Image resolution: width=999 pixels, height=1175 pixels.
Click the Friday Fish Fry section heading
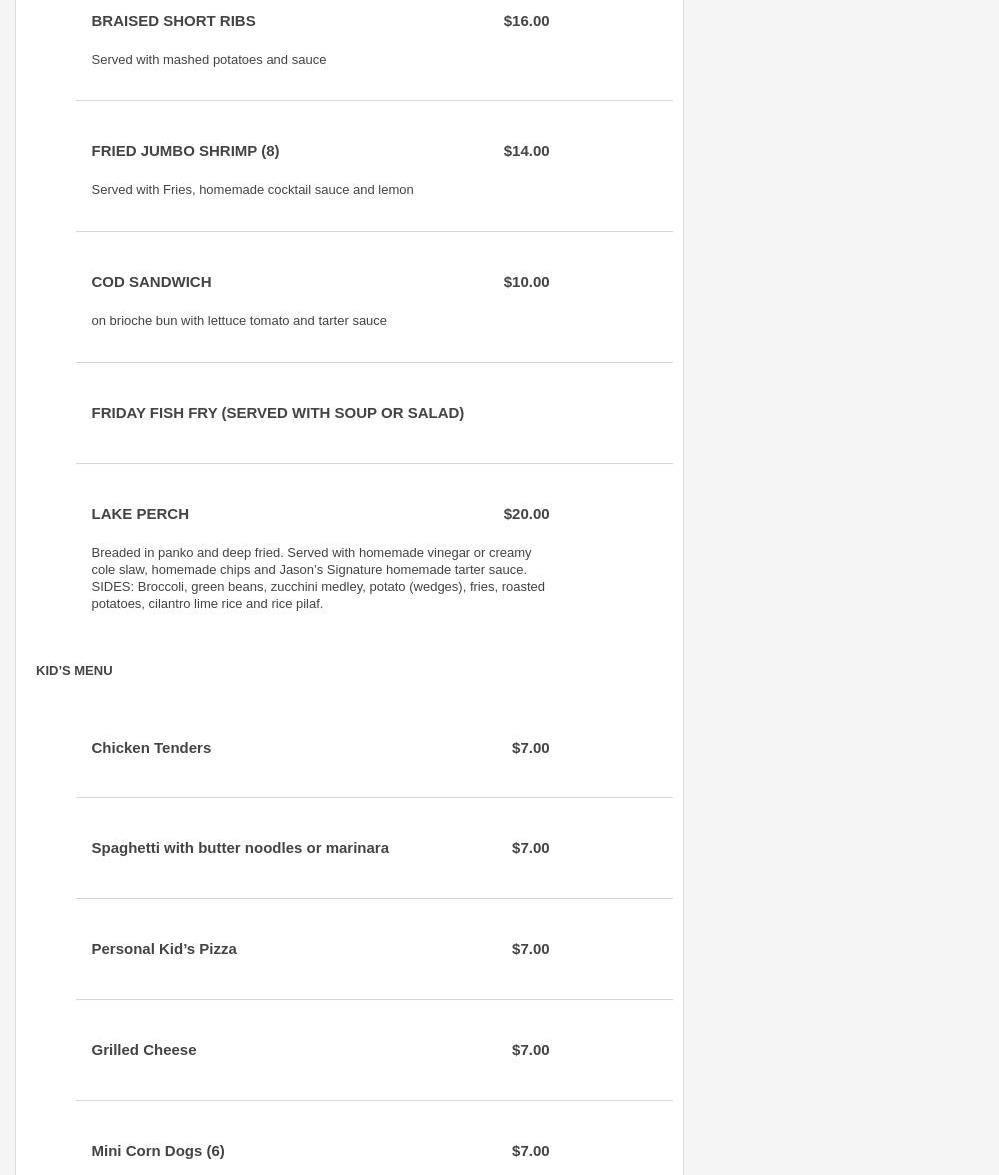277,413
